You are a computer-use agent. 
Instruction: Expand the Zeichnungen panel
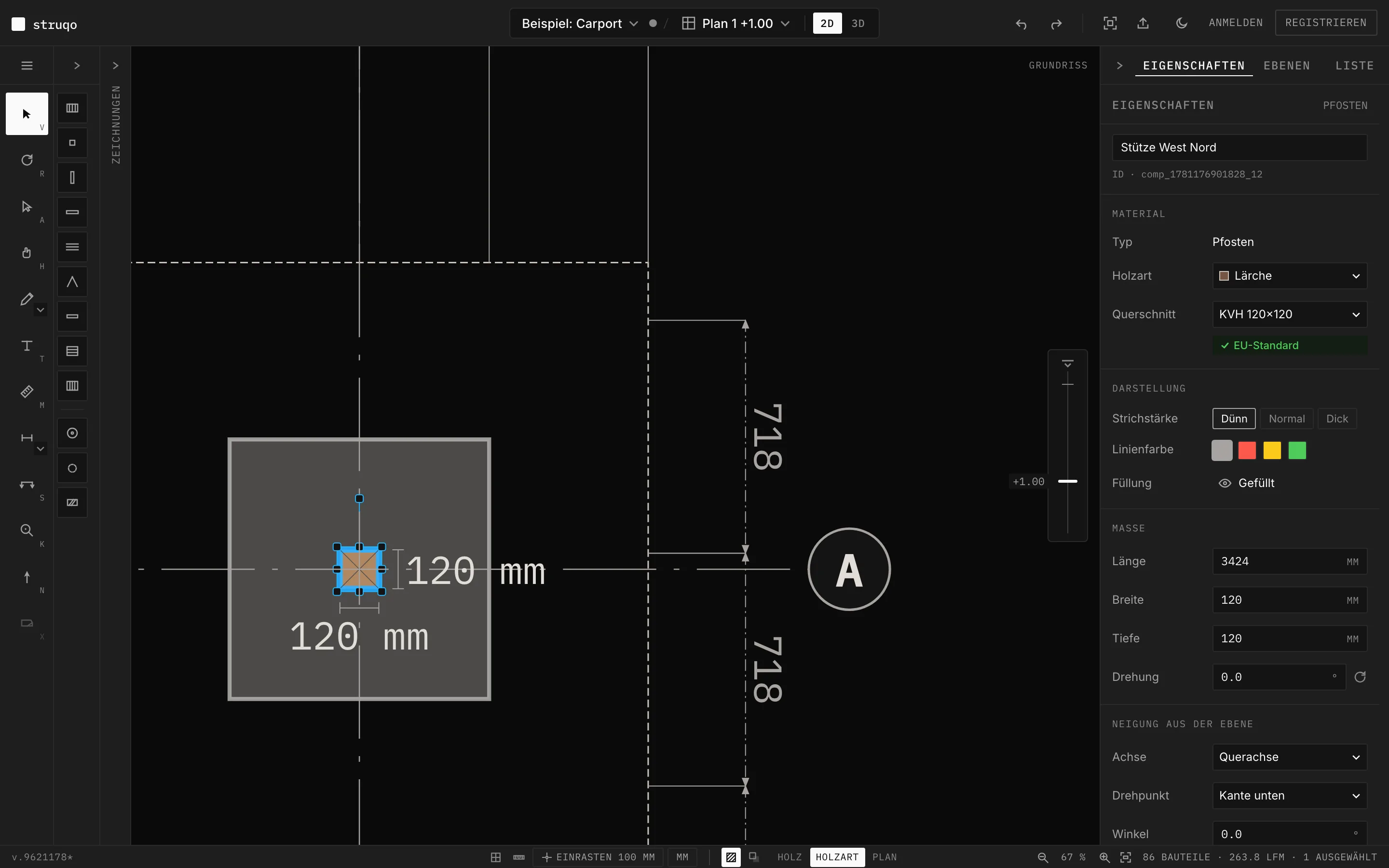tap(115, 66)
